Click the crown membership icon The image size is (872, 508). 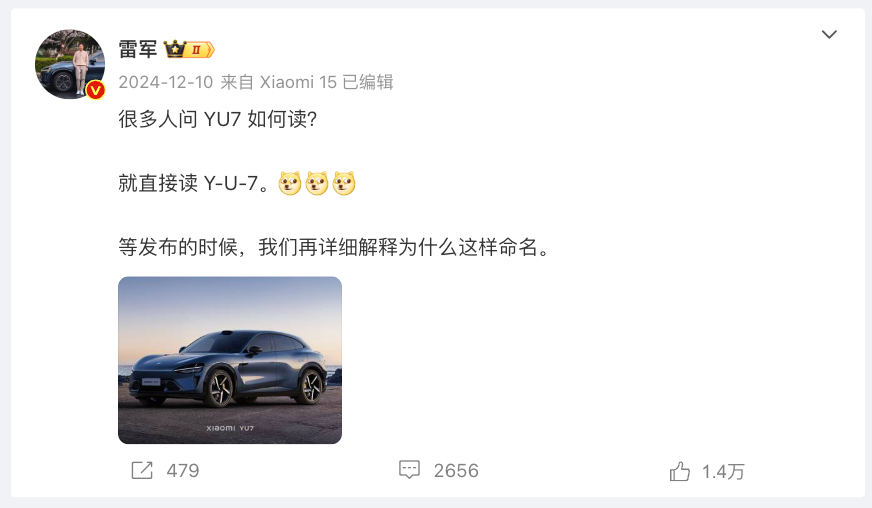point(175,49)
